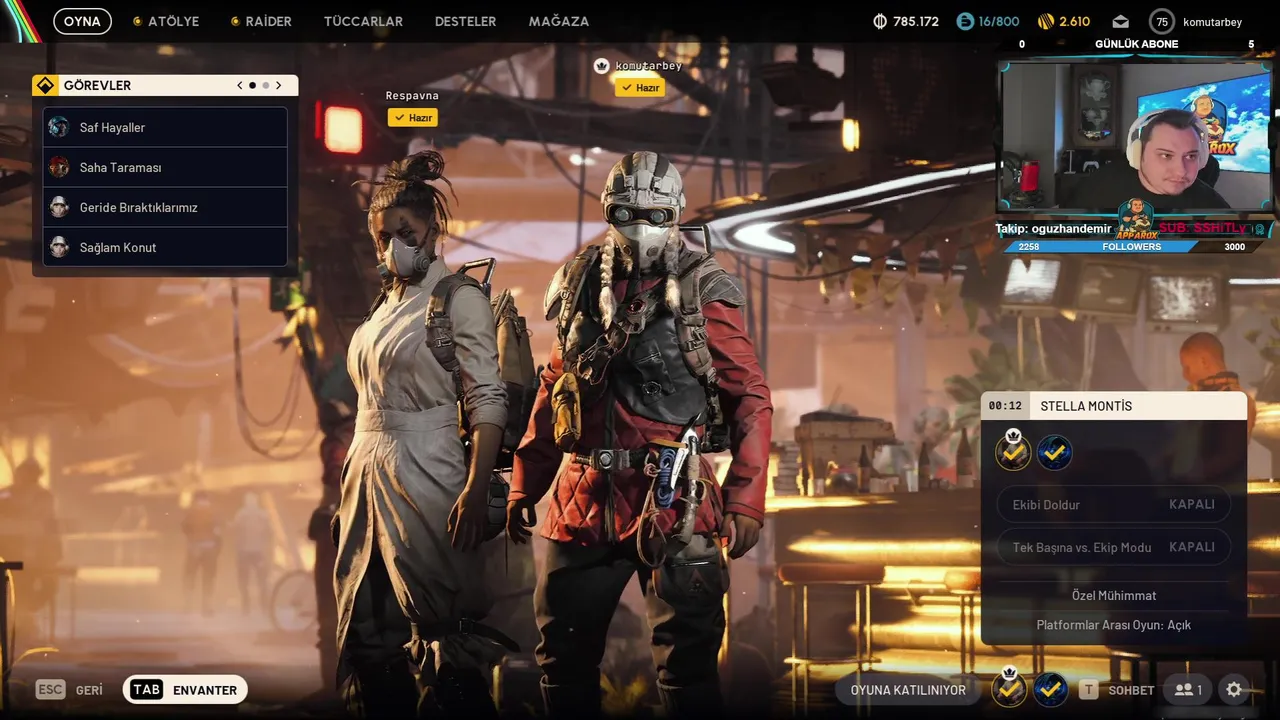Click the Saf Hayaller quest giver portrait
This screenshot has width=1280, height=720.
point(59,127)
